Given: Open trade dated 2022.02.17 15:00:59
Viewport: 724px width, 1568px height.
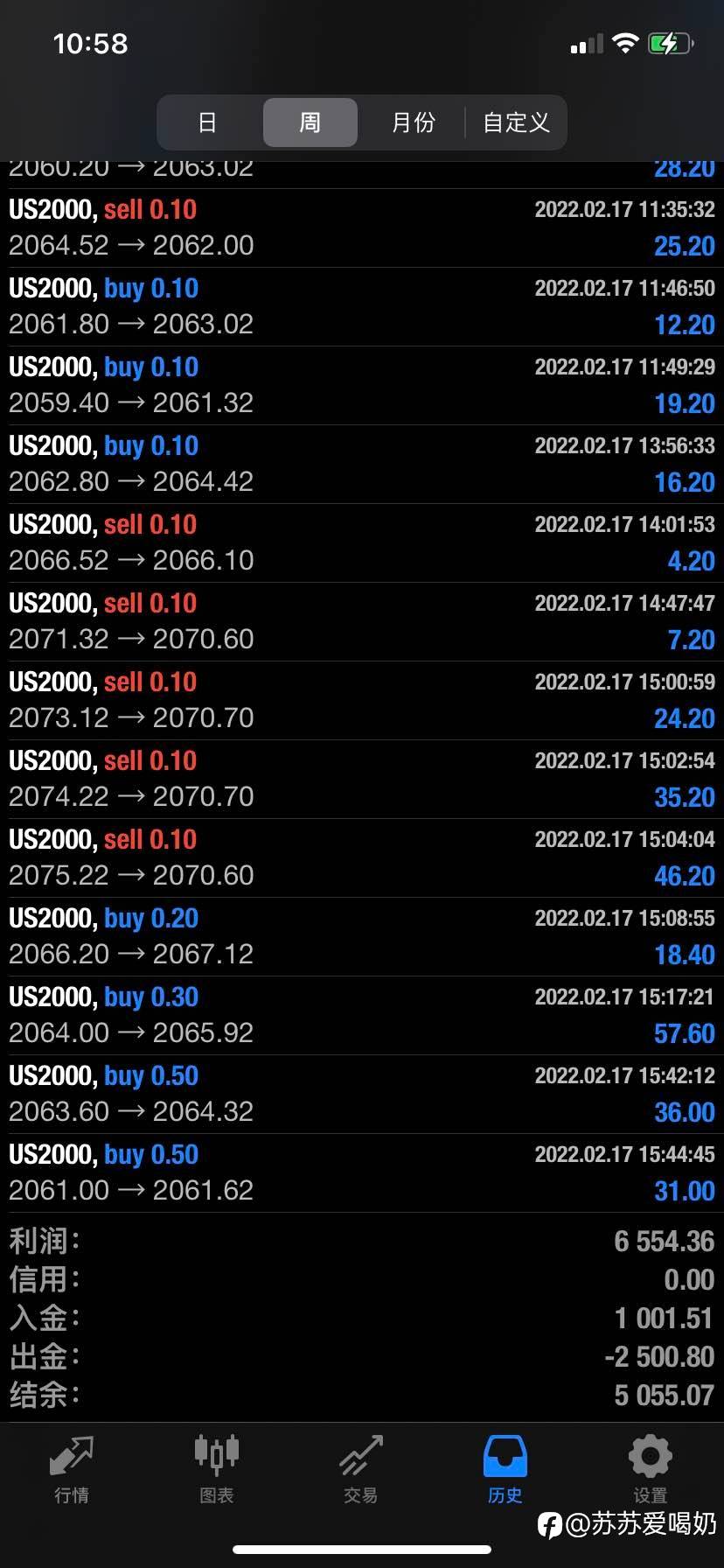Looking at the screenshot, I should click(x=362, y=700).
